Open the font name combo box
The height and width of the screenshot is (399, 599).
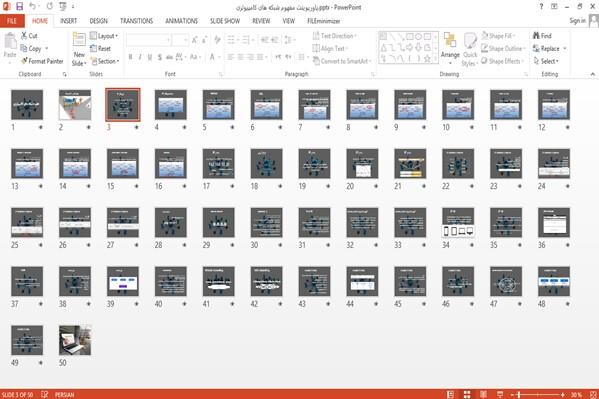click(148, 39)
